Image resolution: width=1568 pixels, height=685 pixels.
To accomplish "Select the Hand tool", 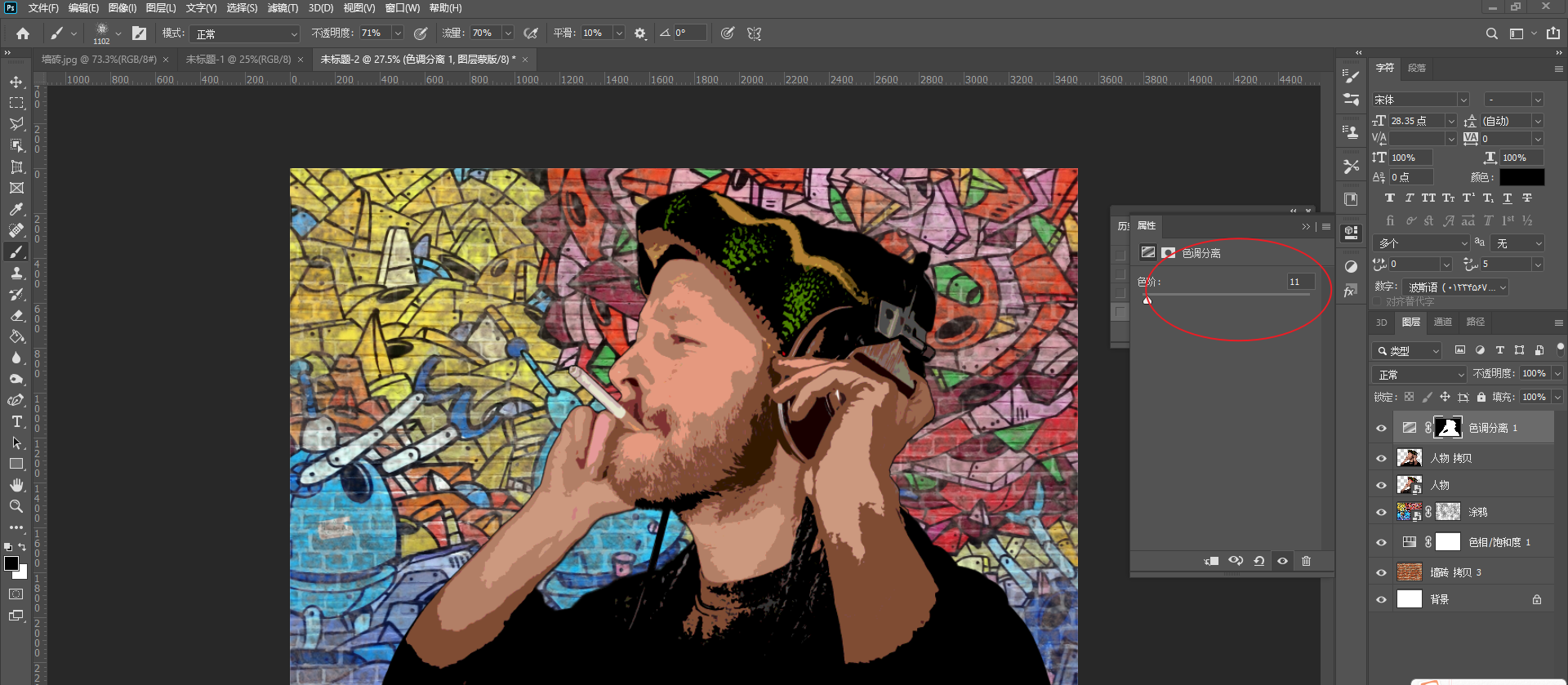I will point(16,485).
